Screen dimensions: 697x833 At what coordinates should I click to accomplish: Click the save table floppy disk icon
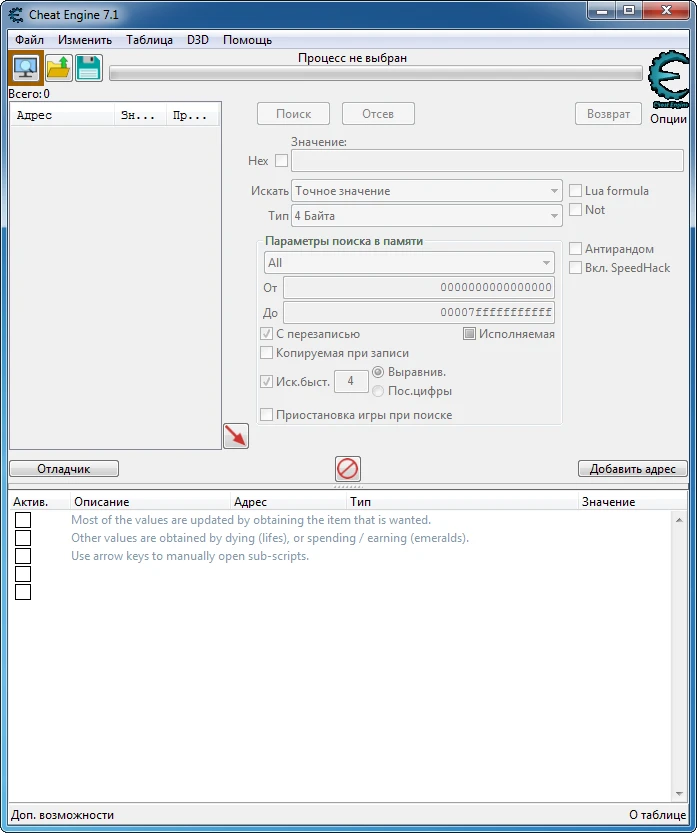coord(89,68)
